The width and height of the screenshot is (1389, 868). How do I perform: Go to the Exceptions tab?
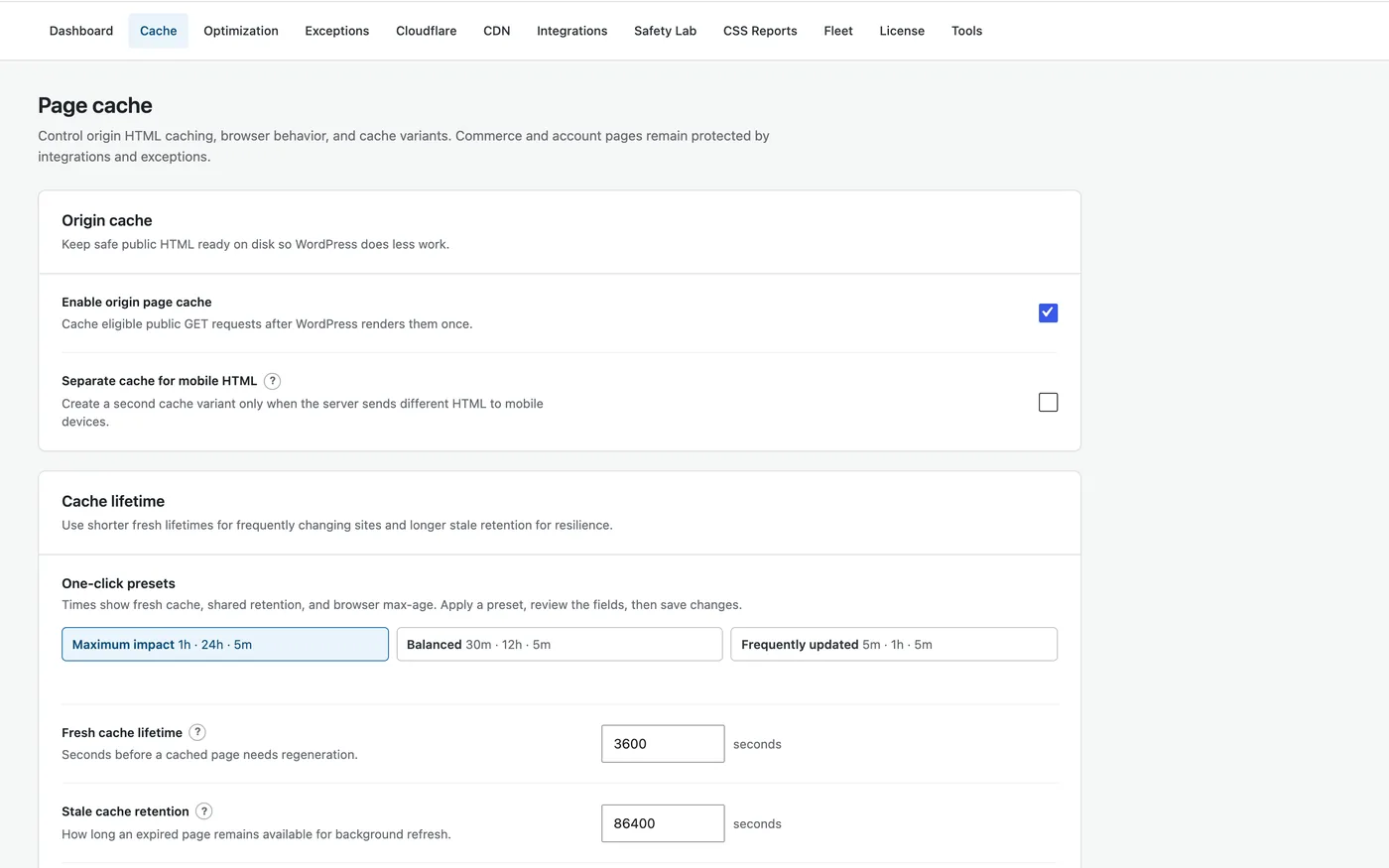click(337, 31)
